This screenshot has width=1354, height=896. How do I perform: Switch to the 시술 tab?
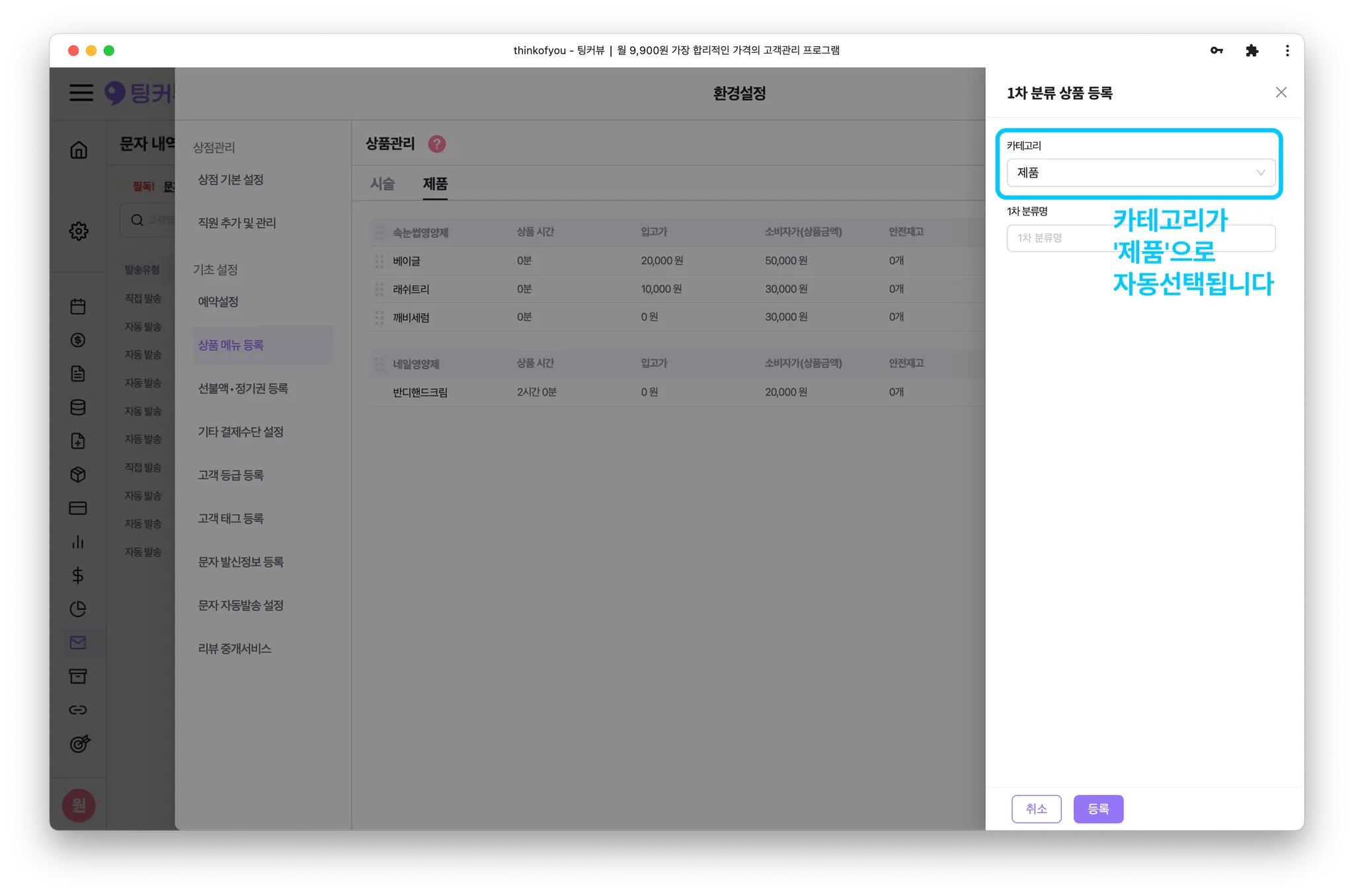[382, 184]
